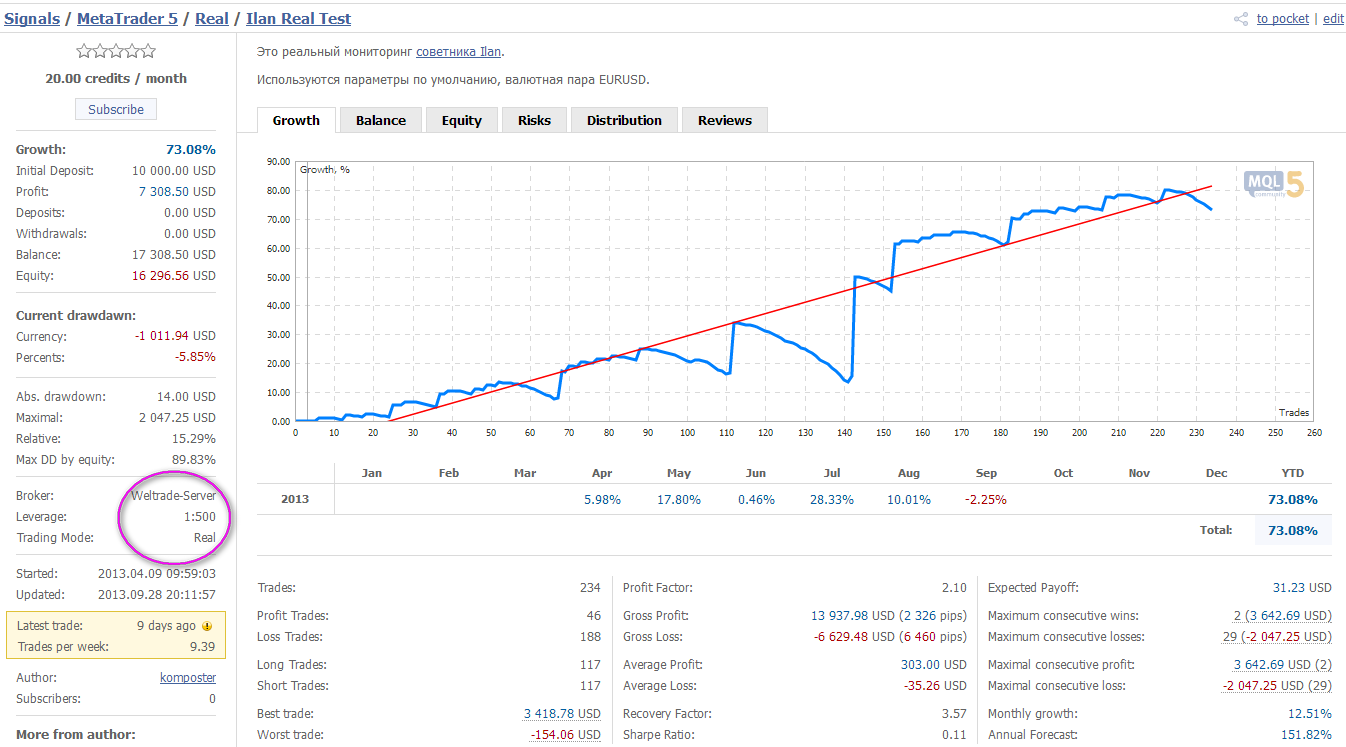Viewport: 1346px width, 747px height.
Task: Click Equity value '16 296.56 USD'
Action: click(x=176, y=276)
